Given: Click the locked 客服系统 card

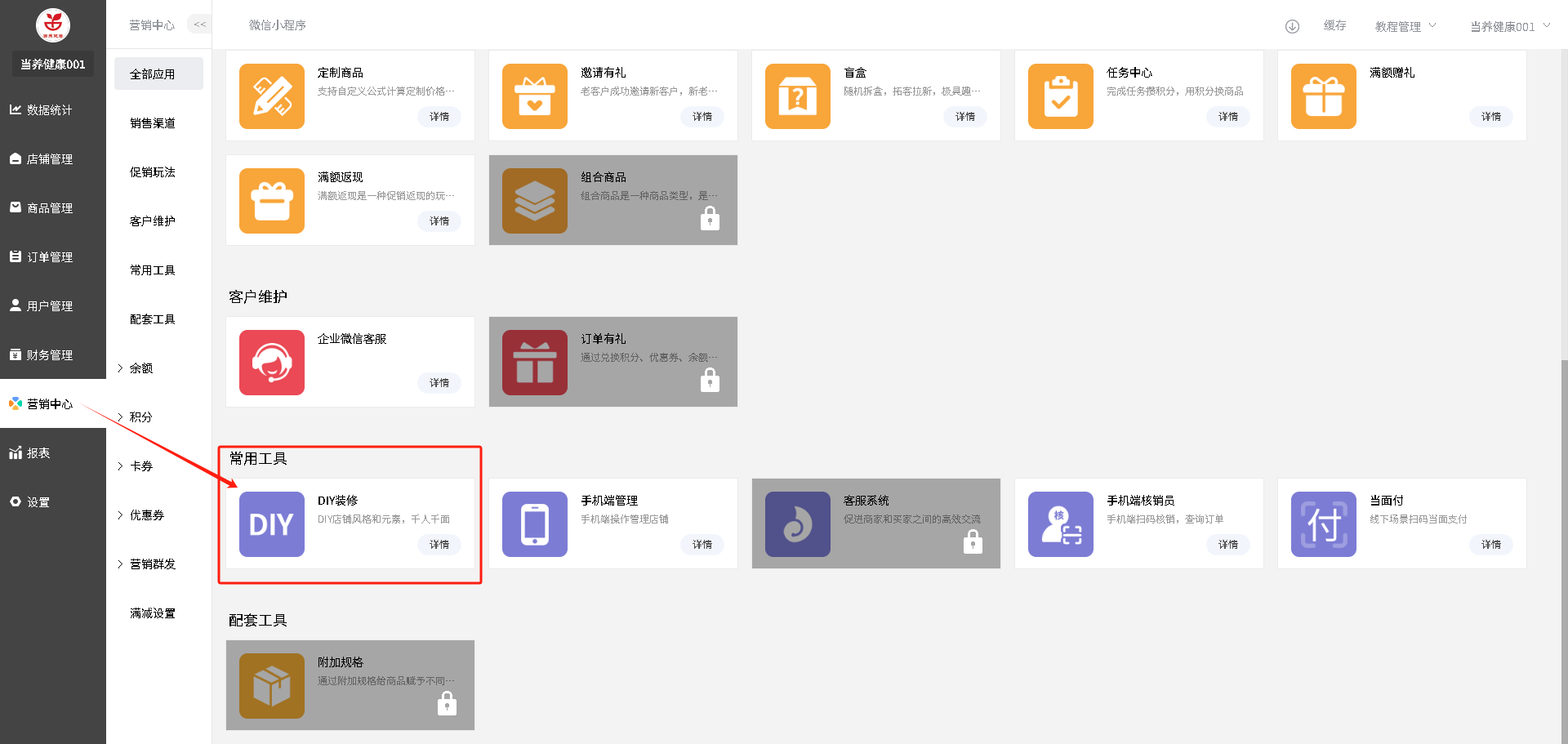Looking at the screenshot, I should 875,523.
